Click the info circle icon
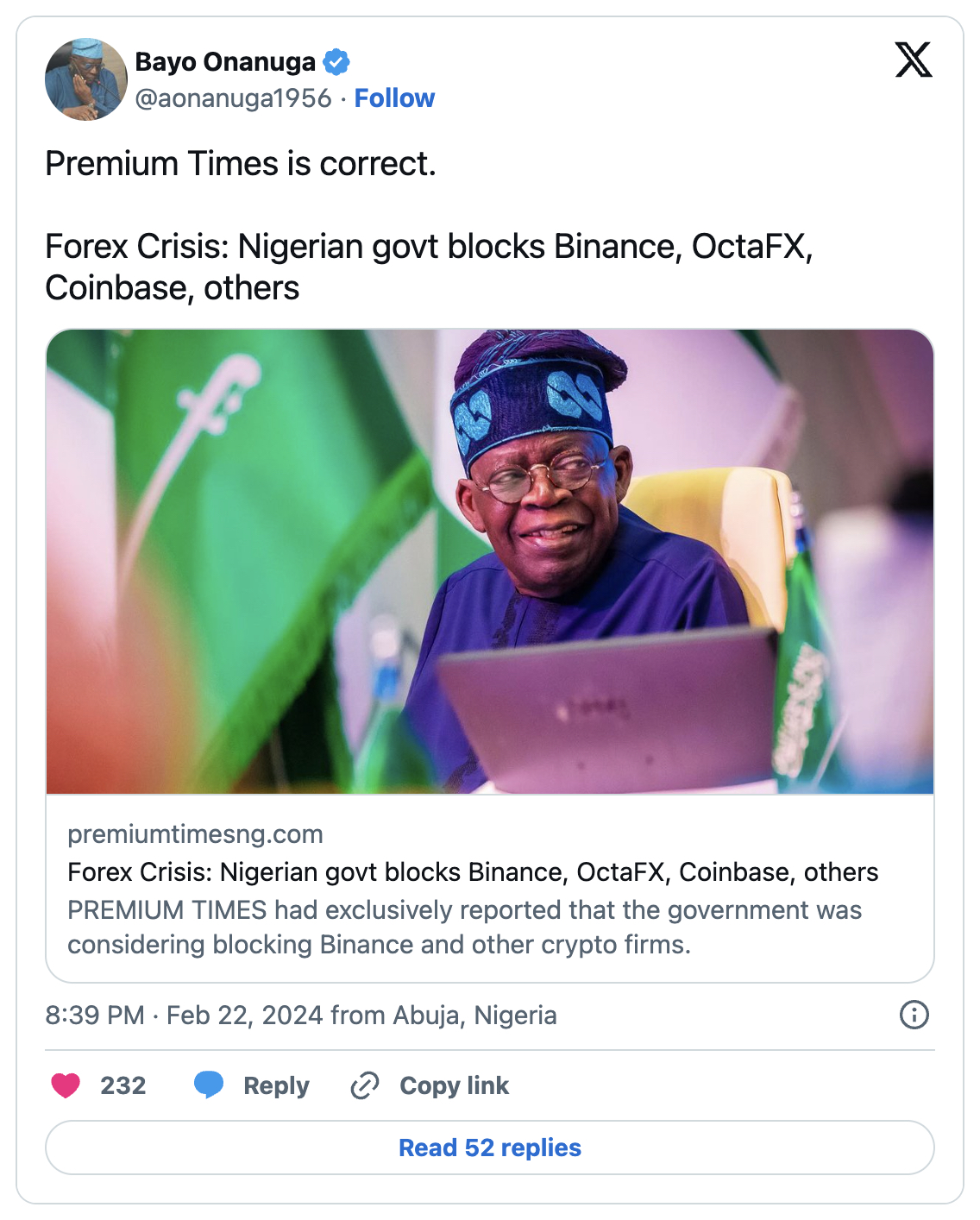The height and width of the screenshot is (1220, 980). (914, 1015)
